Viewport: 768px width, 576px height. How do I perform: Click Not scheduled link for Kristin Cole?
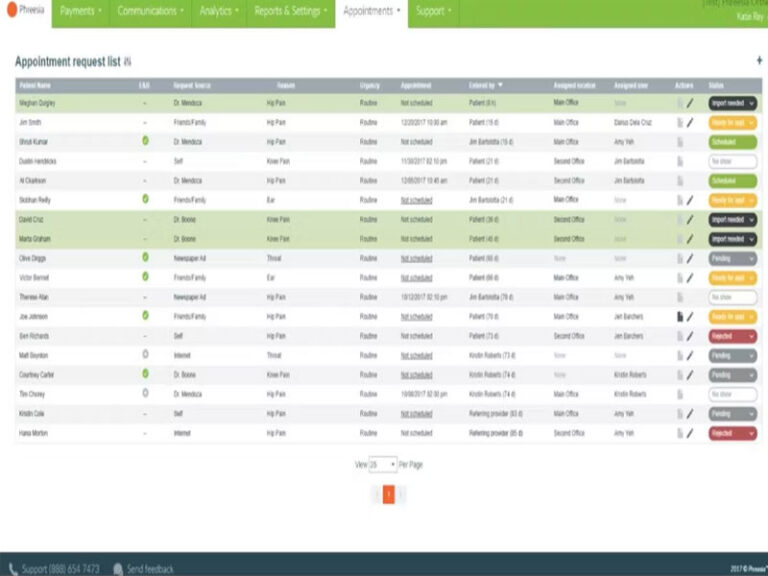tap(416, 414)
